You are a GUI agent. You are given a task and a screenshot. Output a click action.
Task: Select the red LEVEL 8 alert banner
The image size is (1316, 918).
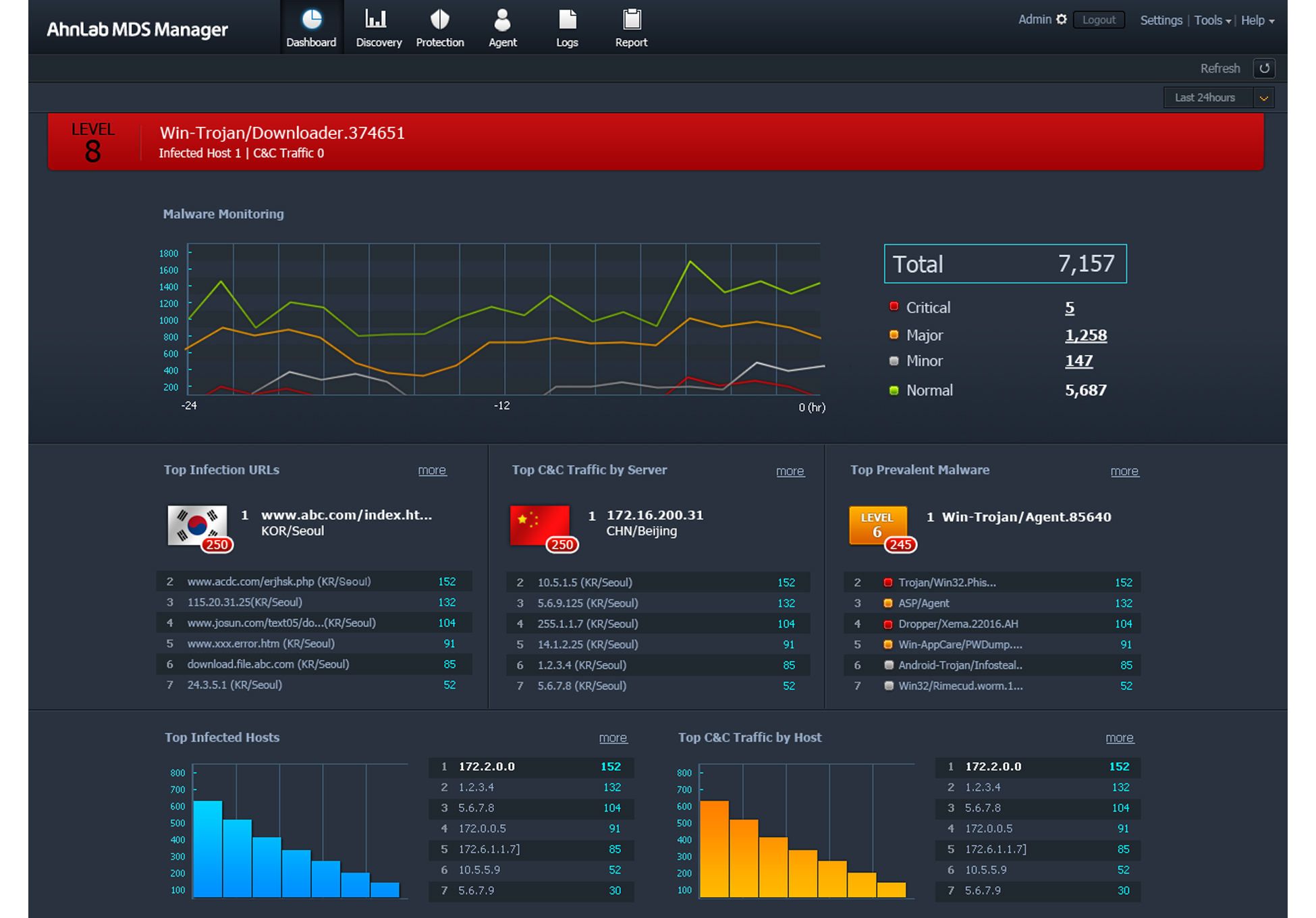[655, 142]
